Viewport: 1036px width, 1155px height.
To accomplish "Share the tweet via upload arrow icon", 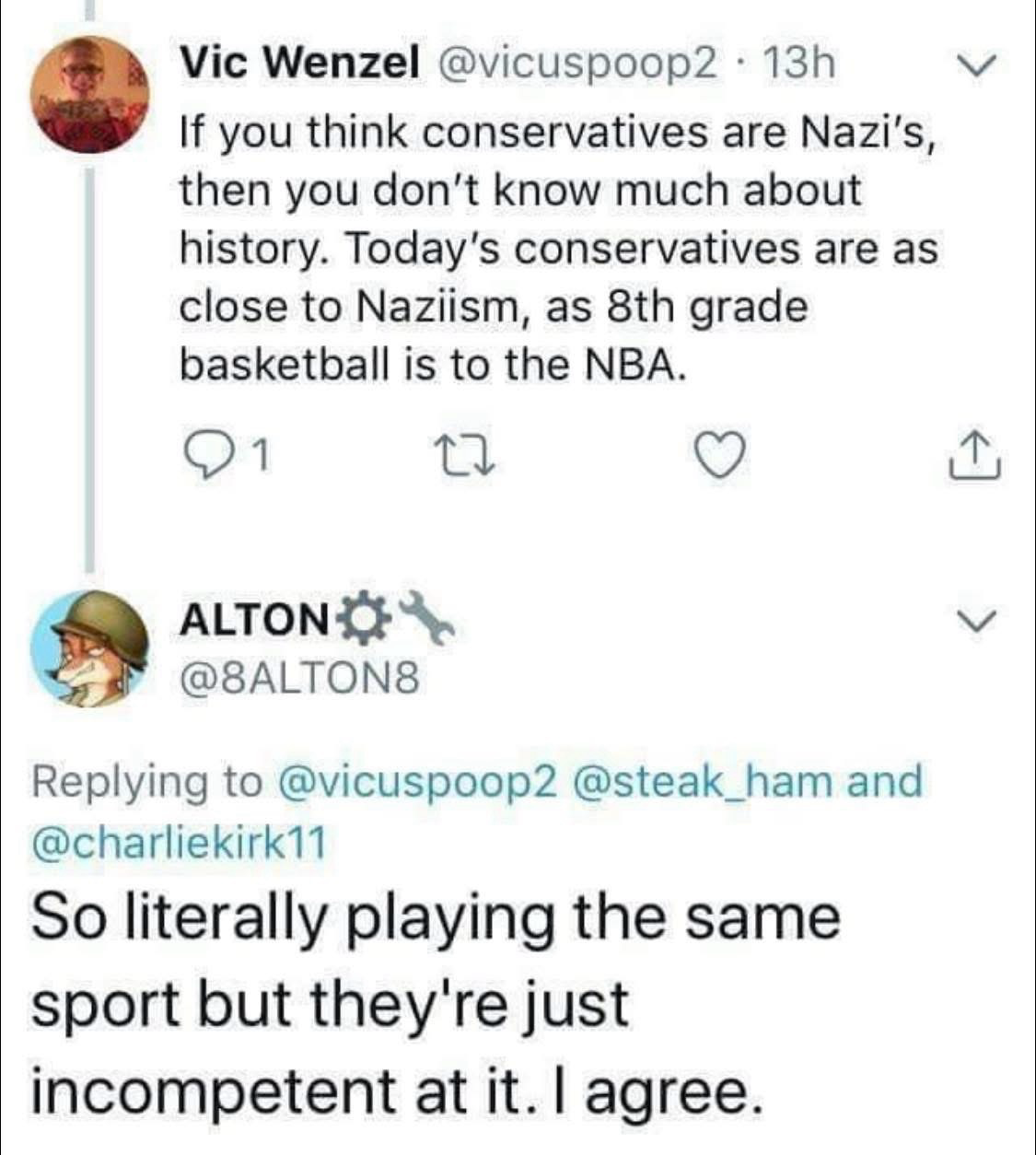I will coord(972,455).
